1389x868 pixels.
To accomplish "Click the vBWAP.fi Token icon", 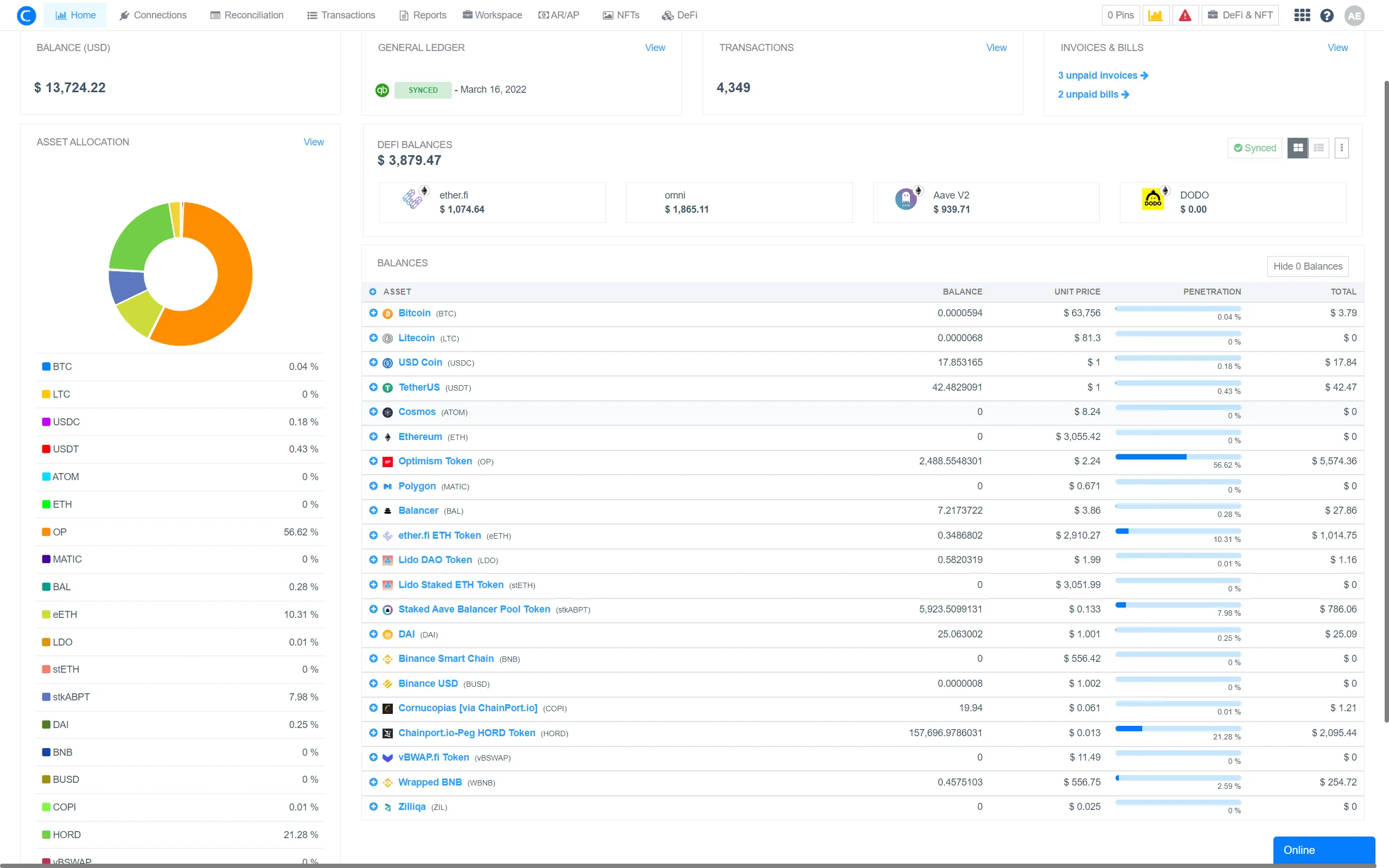I will (x=387, y=758).
